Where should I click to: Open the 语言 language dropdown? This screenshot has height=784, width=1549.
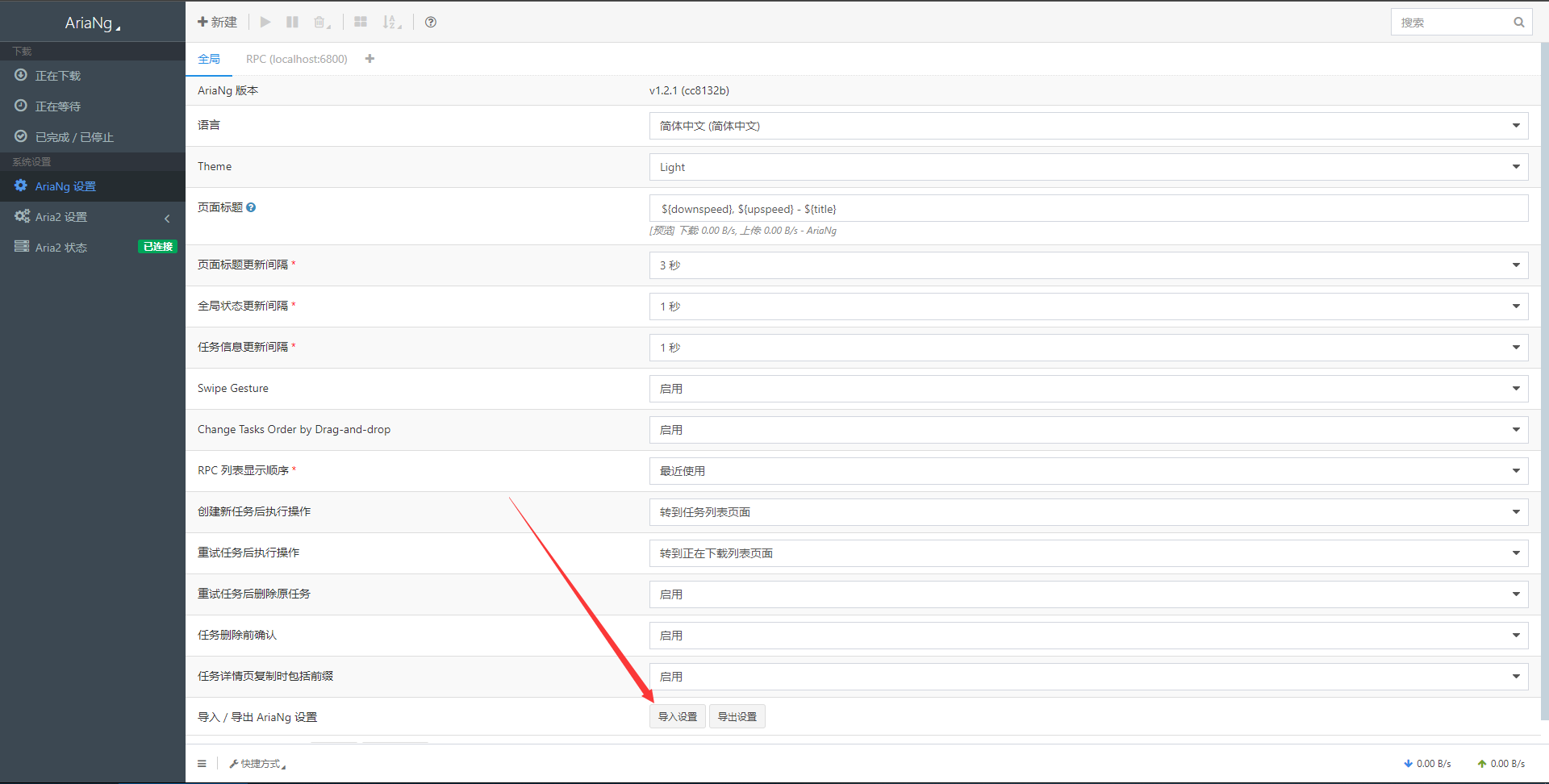point(1088,126)
